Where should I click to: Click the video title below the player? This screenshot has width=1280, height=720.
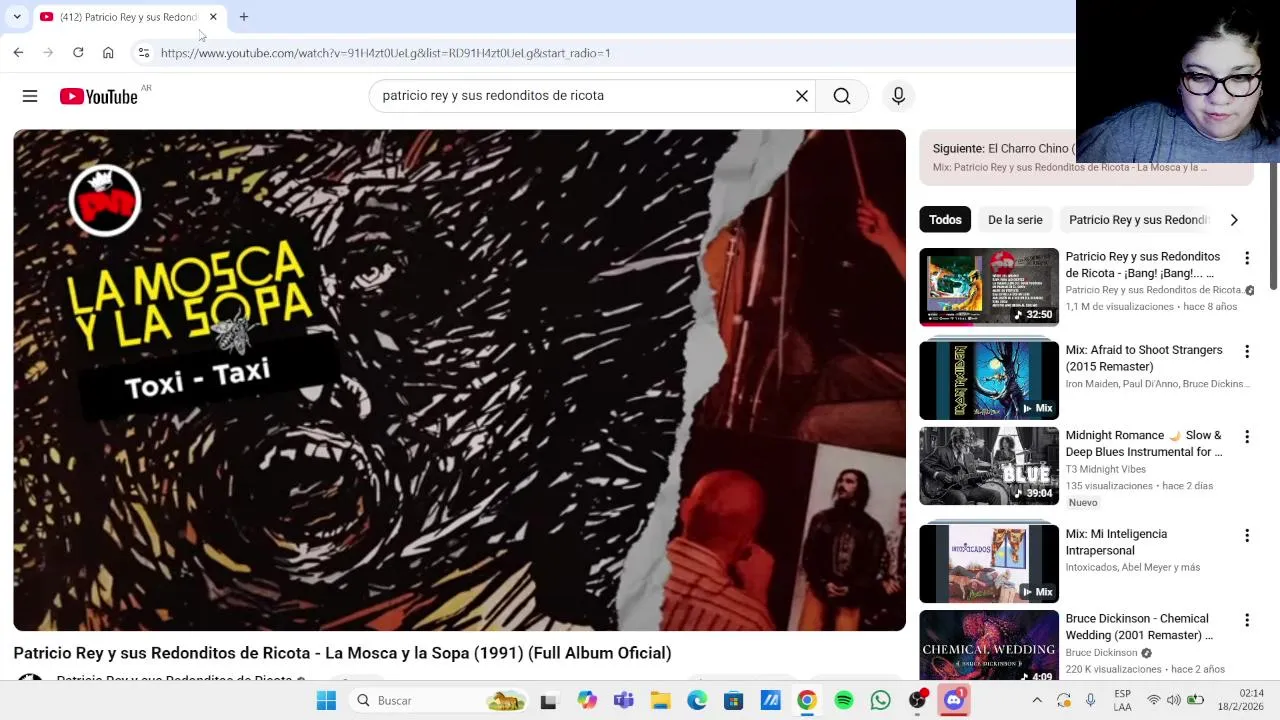[x=342, y=653]
